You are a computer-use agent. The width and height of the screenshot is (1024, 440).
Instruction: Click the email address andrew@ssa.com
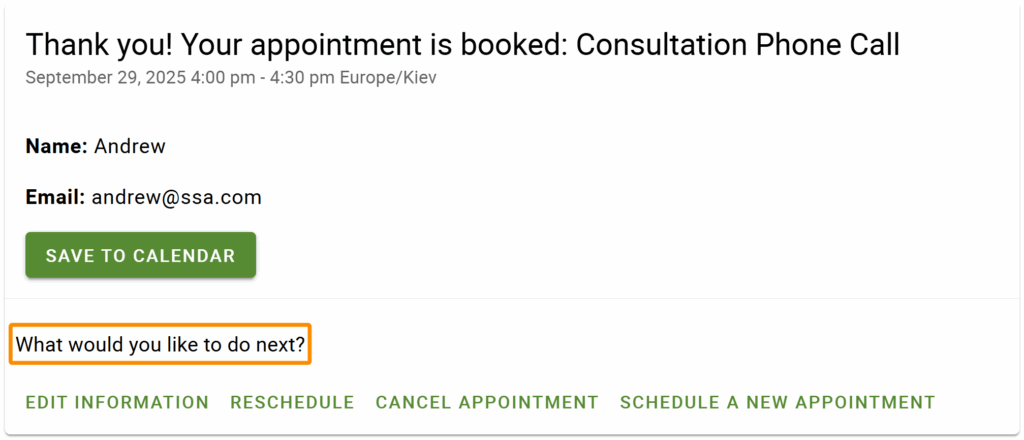[177, 197]
